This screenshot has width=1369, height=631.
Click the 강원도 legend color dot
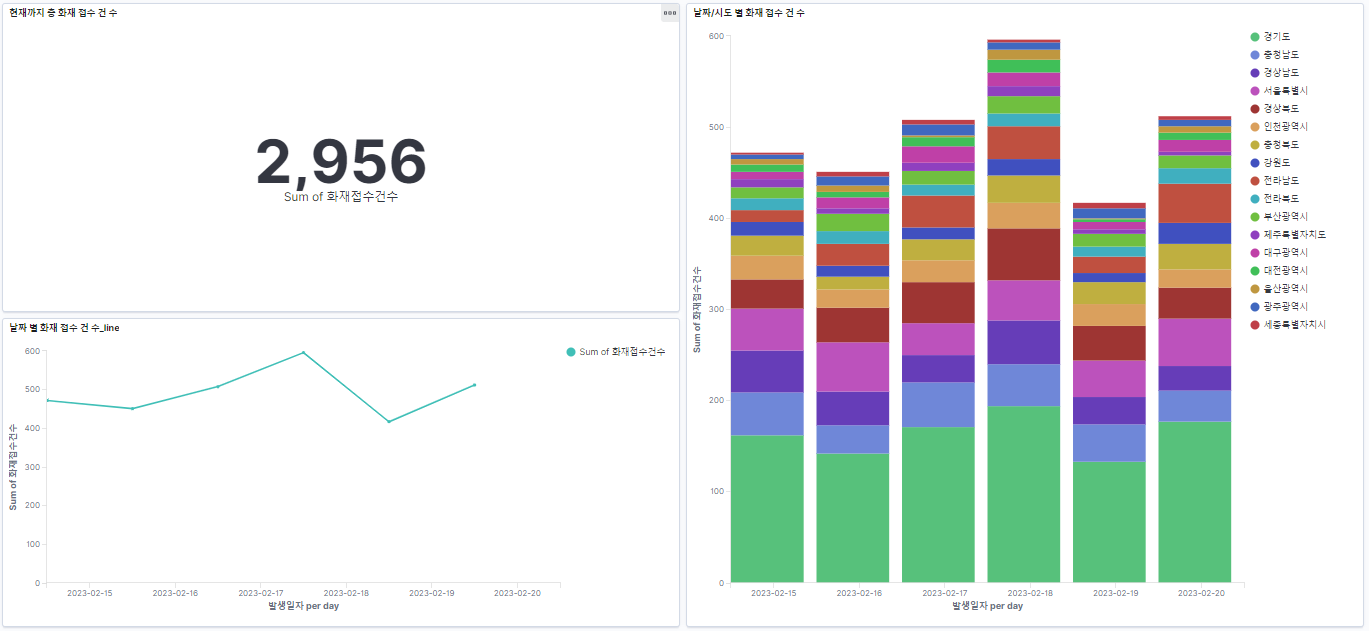[1255, 163]
